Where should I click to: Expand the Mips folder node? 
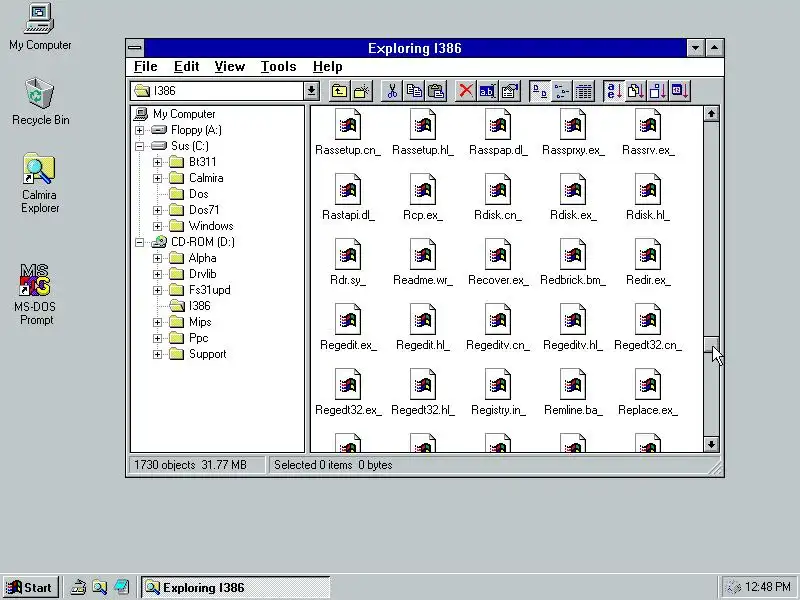[157, 322]
